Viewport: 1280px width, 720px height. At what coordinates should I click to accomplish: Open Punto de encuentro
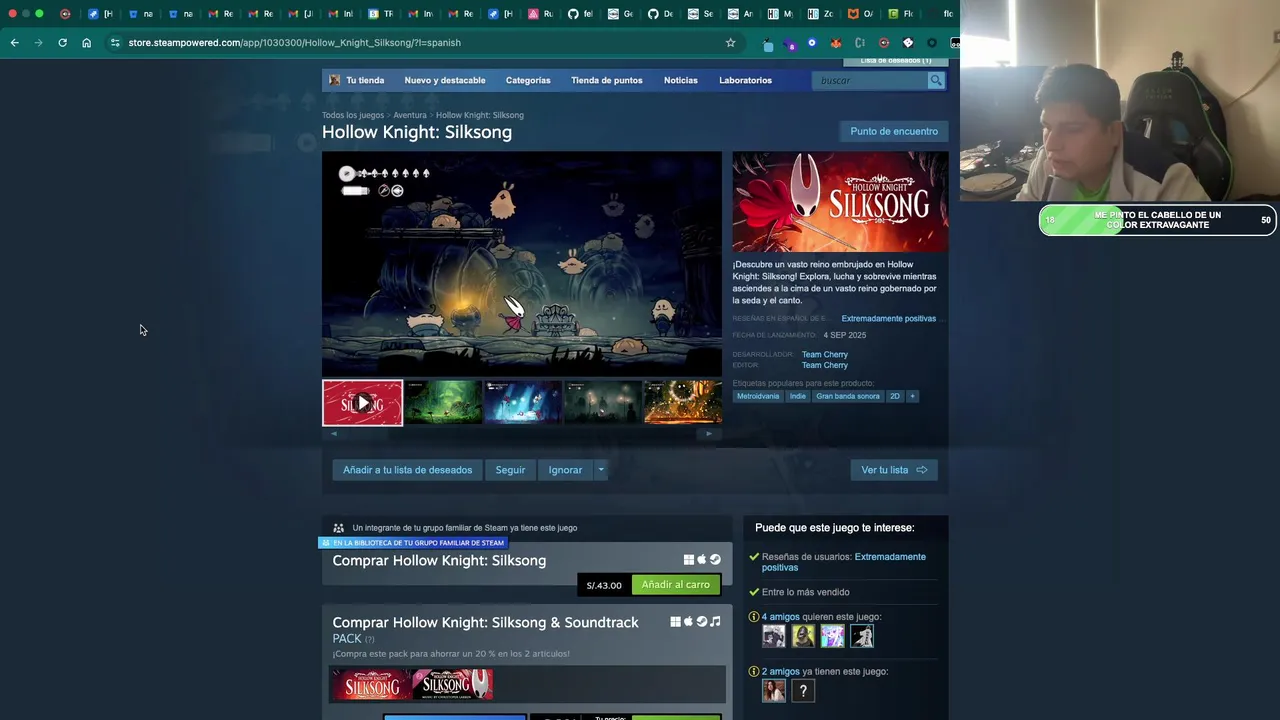[x=894, y=131]
